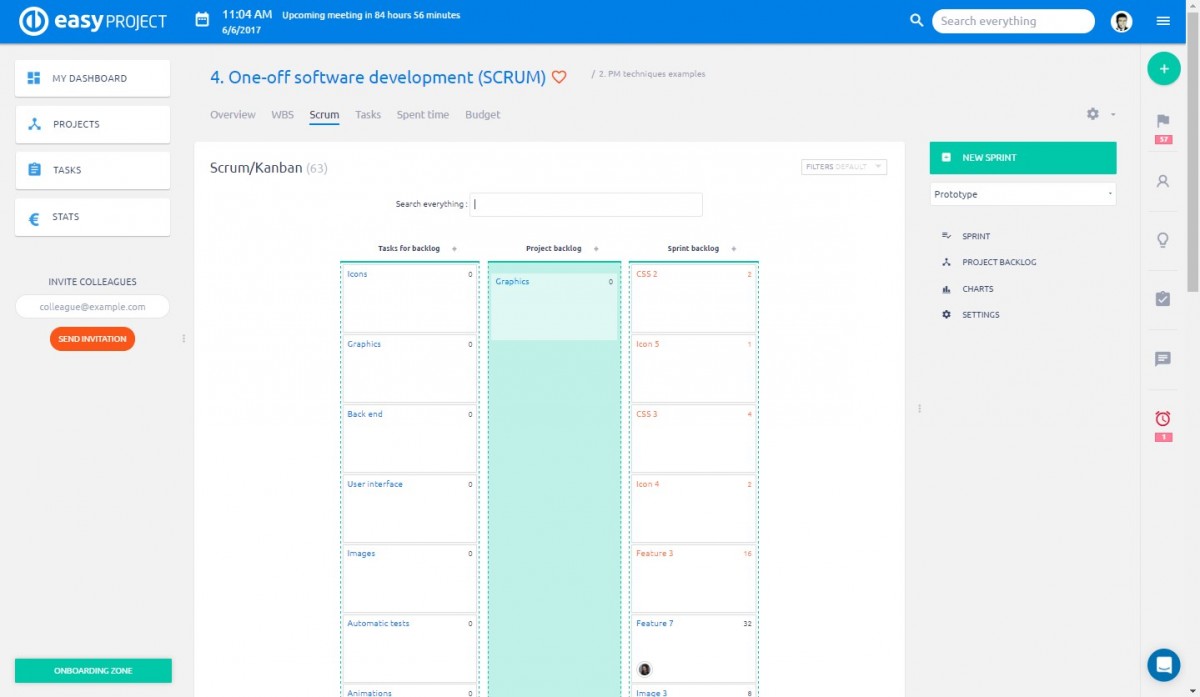Viewport: 1200px width, 697px height.
Task: Click the Send Invitation button
Action: coord(92,339)
